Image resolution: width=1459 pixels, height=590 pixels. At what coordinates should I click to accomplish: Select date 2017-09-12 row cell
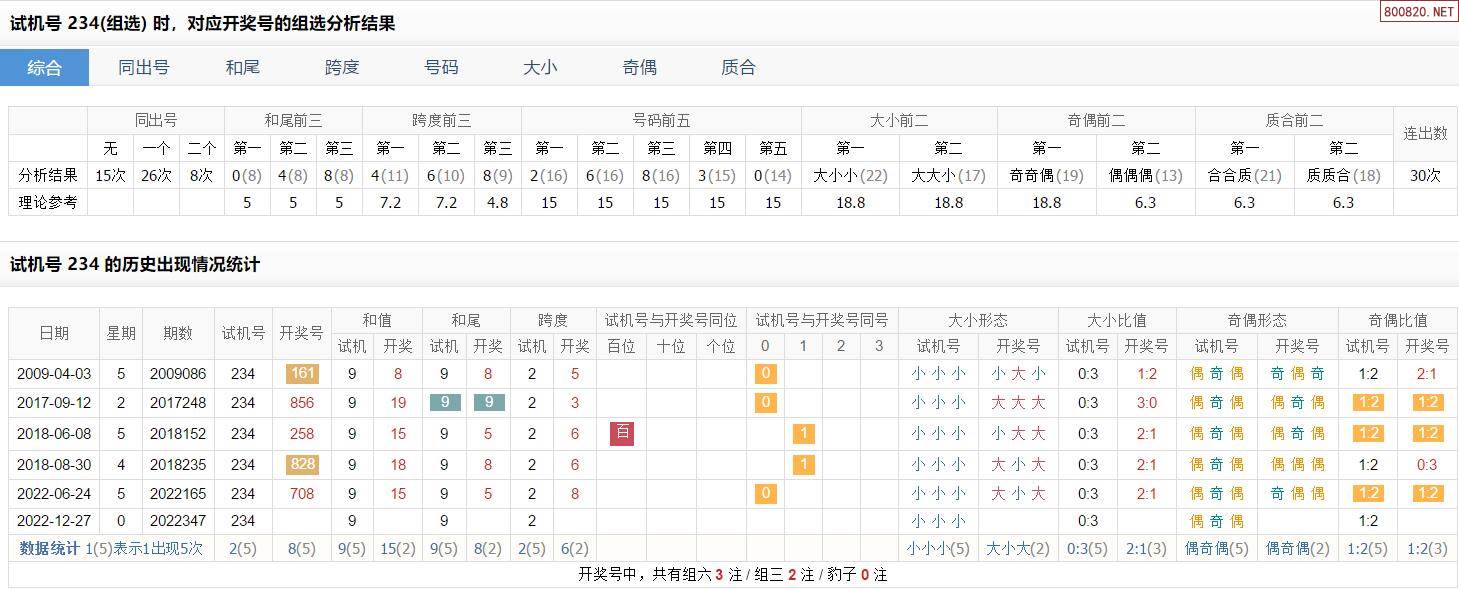[54, 403]
